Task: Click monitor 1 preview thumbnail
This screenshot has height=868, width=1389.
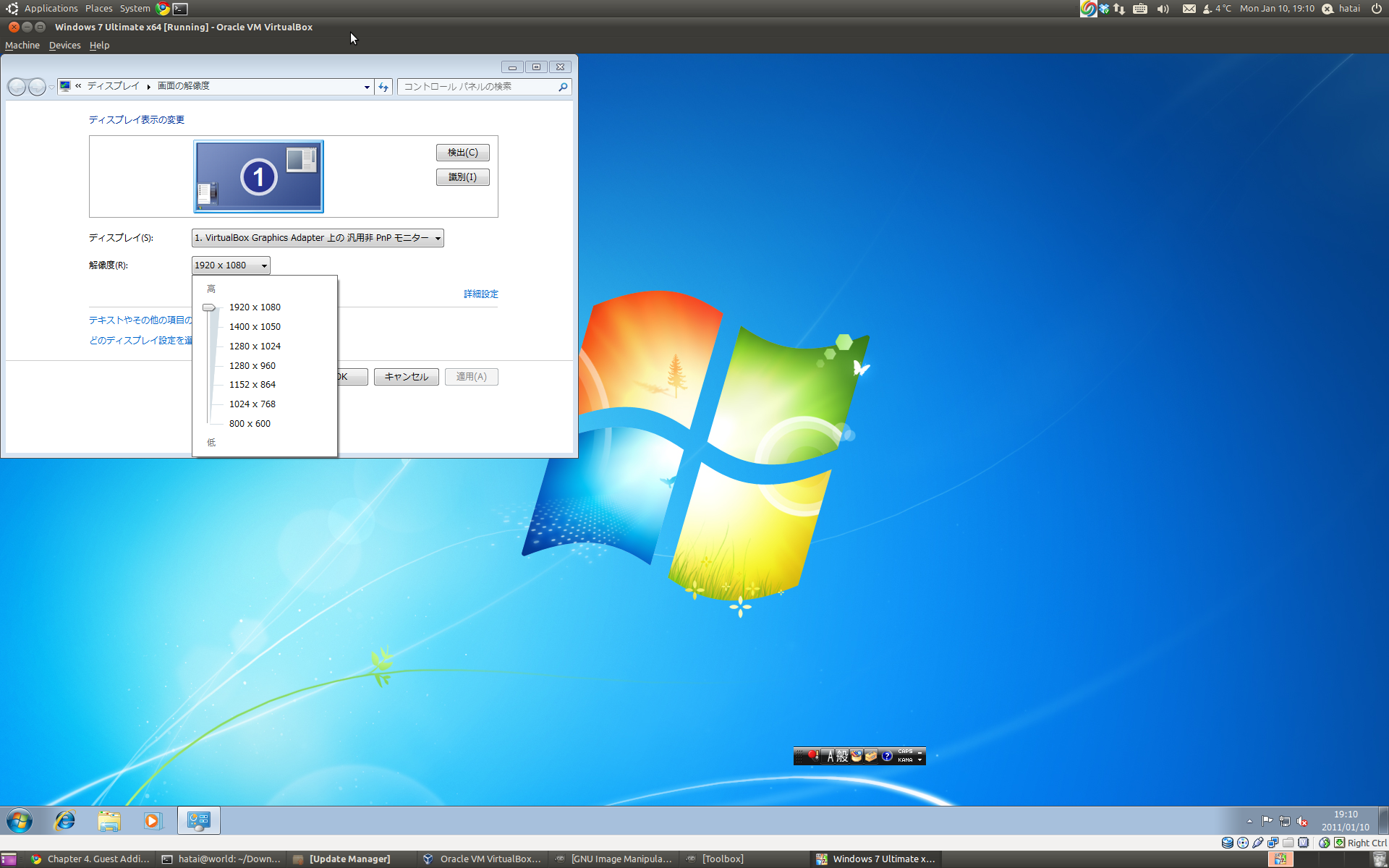Action: [258, 176]
